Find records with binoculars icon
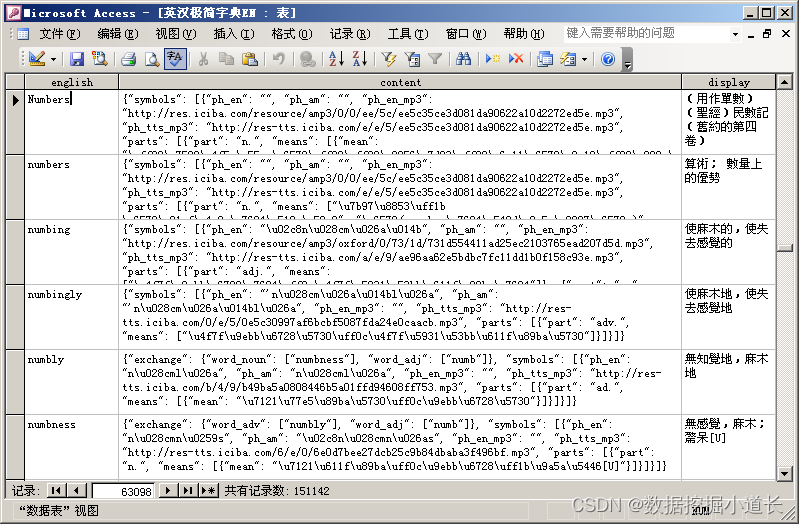Image resolution: width=799 pixels, height=524 pixels. 463,59
